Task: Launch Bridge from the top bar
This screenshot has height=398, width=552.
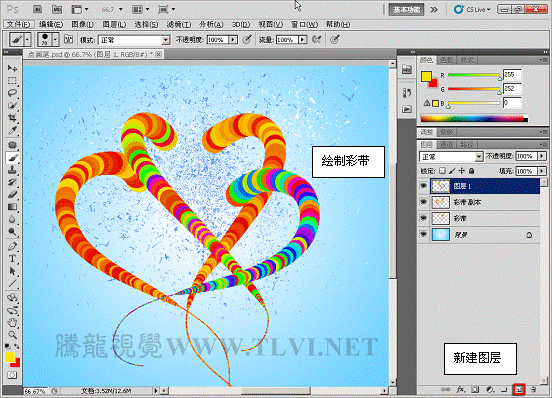Action: tap(37, 9)
